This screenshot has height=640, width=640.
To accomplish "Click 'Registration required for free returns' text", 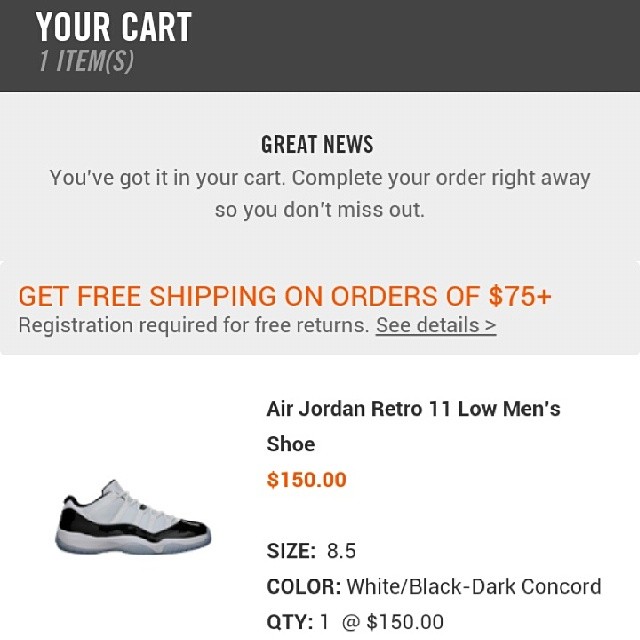I will pos(194,325).
